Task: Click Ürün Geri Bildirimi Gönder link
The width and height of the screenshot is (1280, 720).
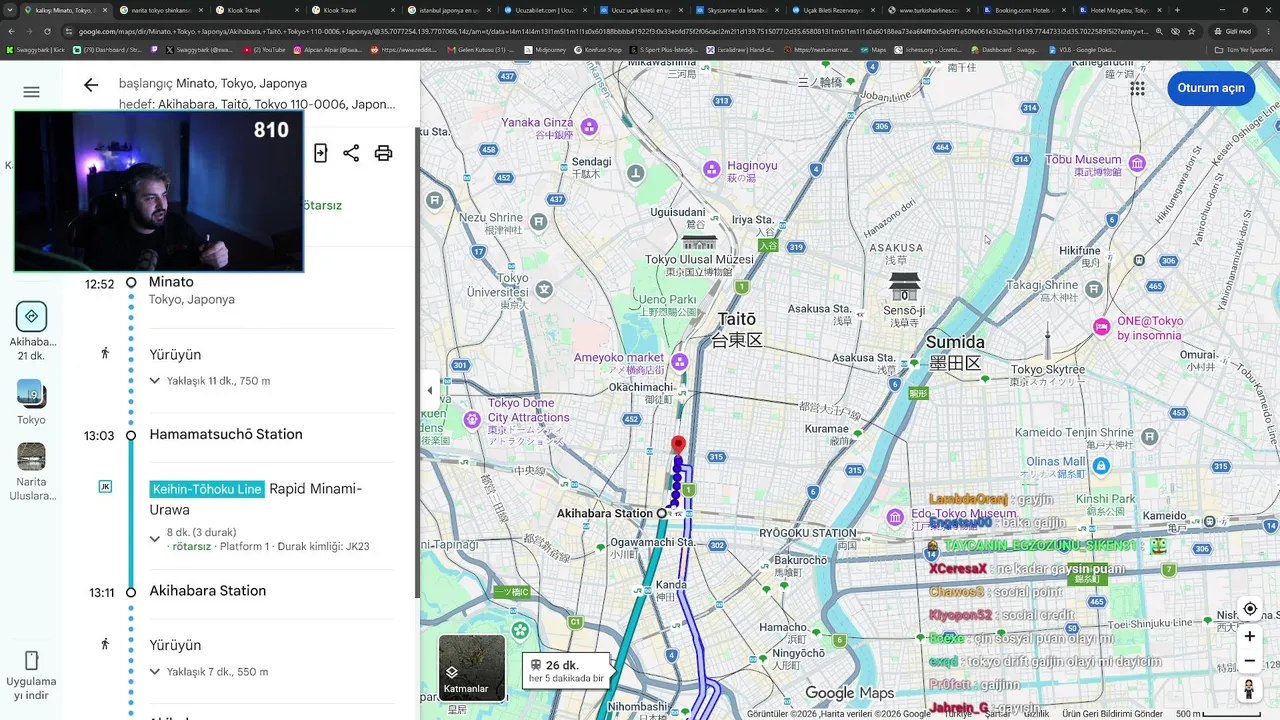Action: coord(1112,714)
